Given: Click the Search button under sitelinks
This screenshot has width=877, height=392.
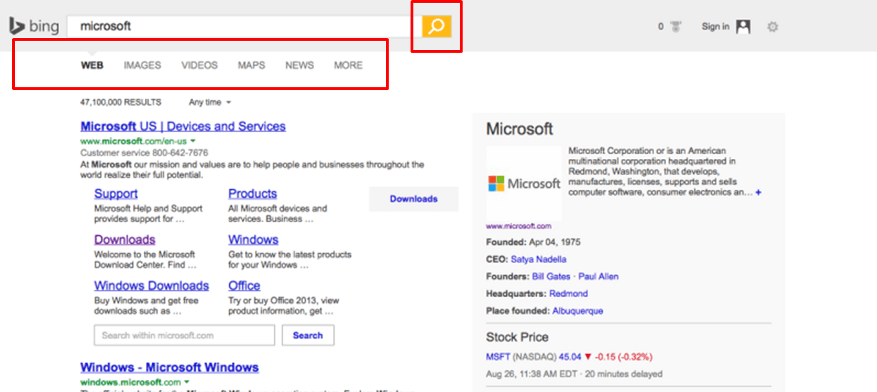Looking at the screenshot, I should 308,336.
